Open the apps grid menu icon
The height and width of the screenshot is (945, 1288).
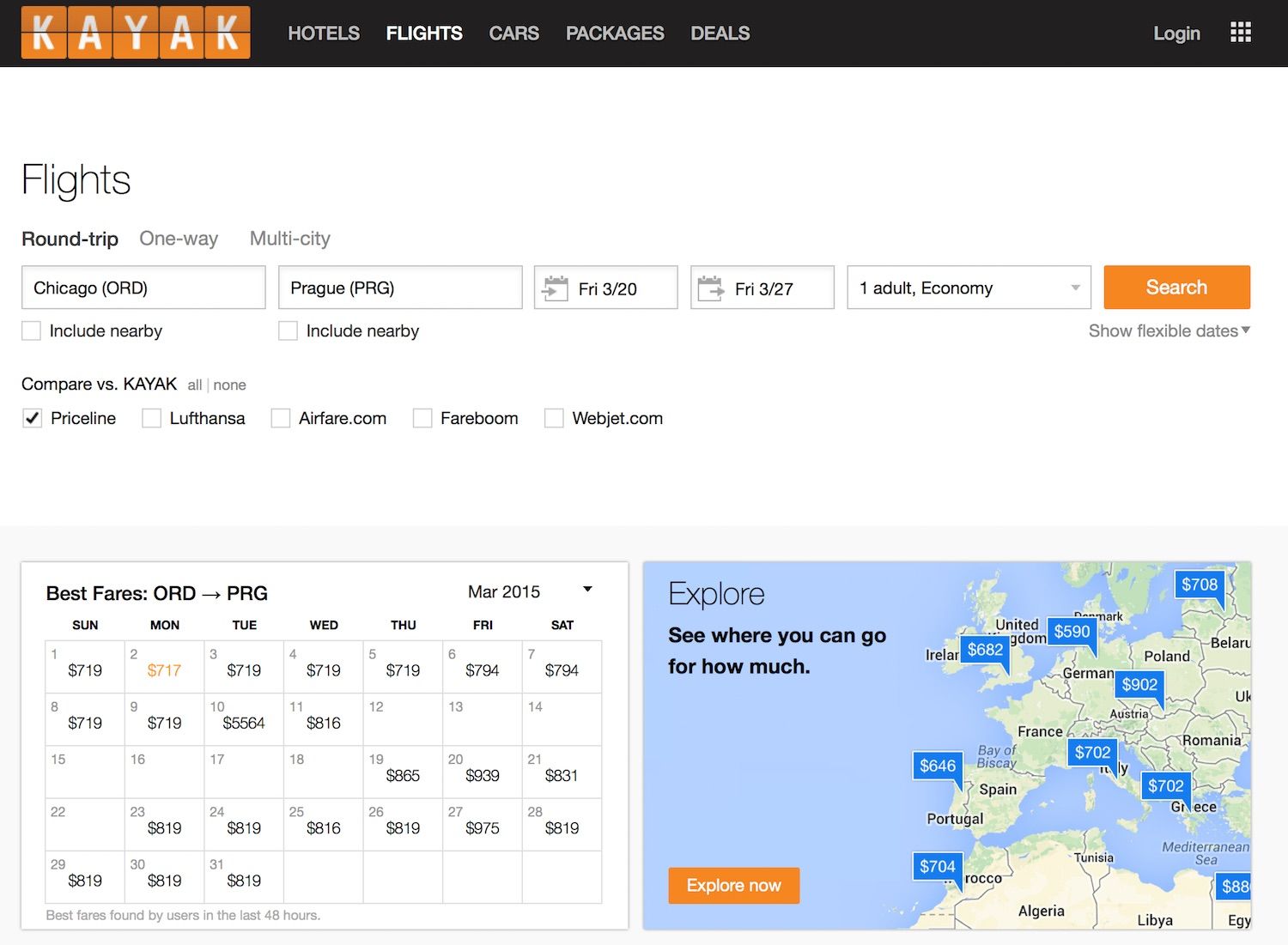pos(1240,33)
